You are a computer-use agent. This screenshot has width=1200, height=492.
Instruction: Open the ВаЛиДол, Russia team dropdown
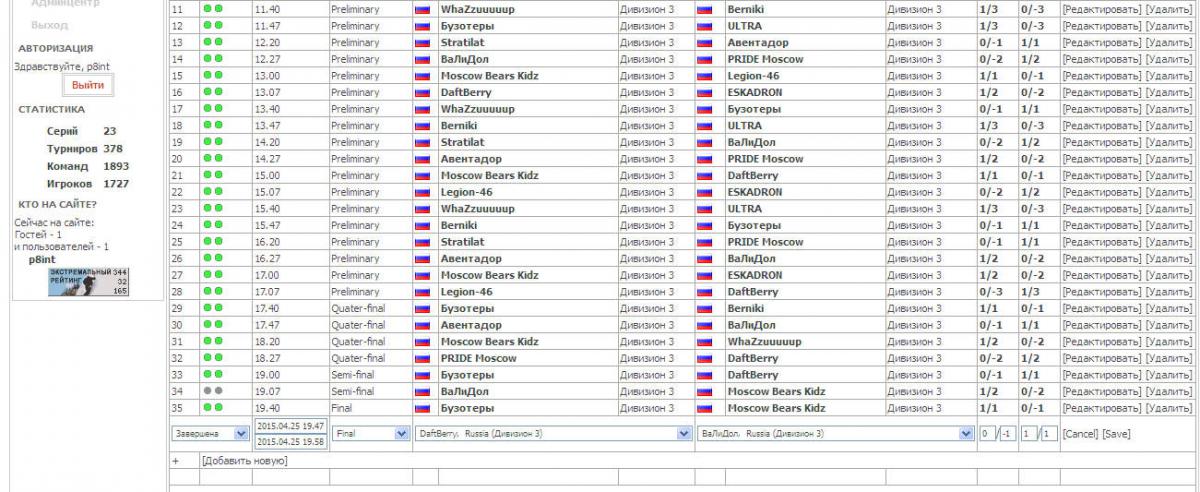[835, 434]
